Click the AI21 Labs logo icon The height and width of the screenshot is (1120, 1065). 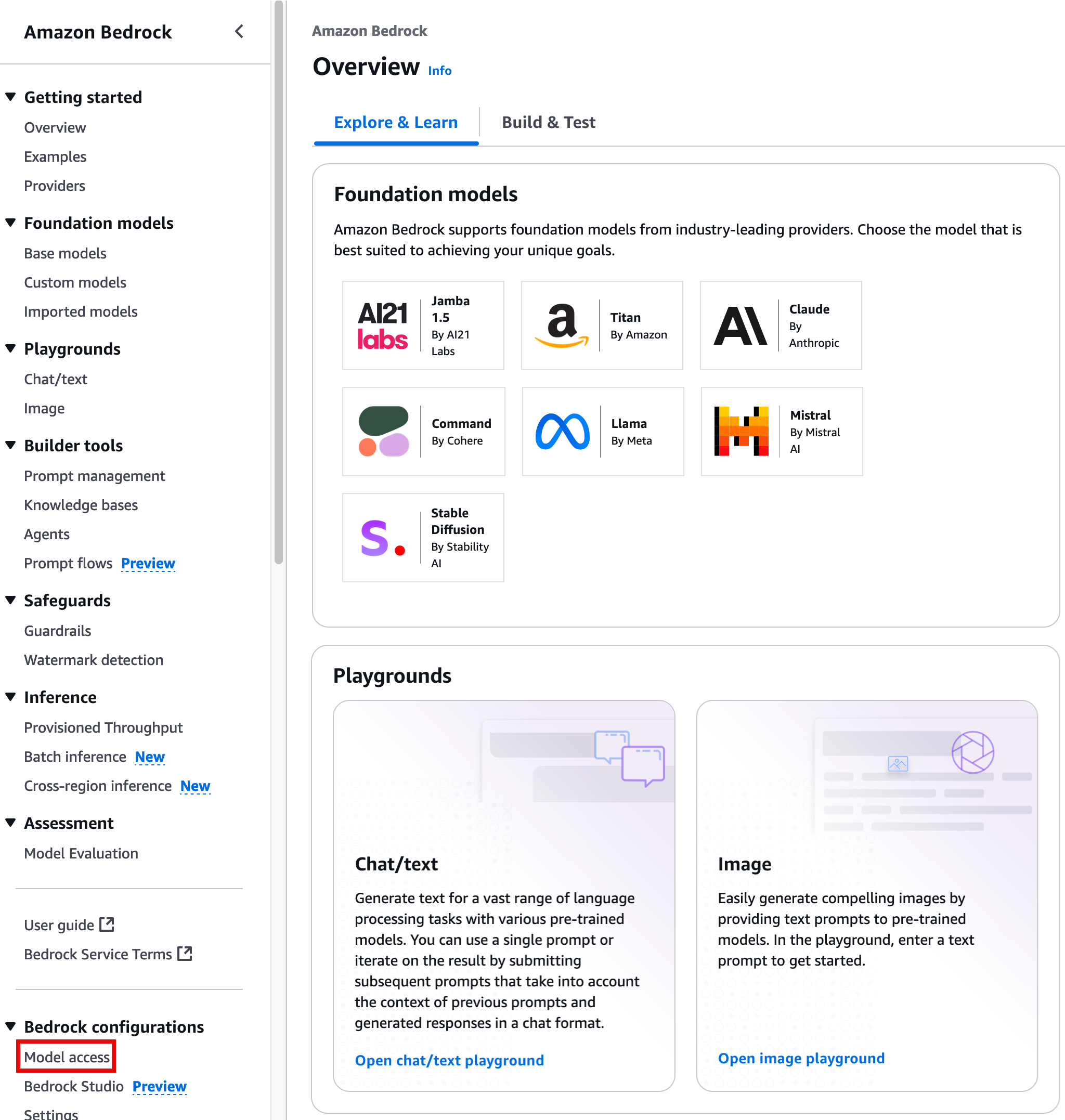pyautogui.click(x=382, y=326)
